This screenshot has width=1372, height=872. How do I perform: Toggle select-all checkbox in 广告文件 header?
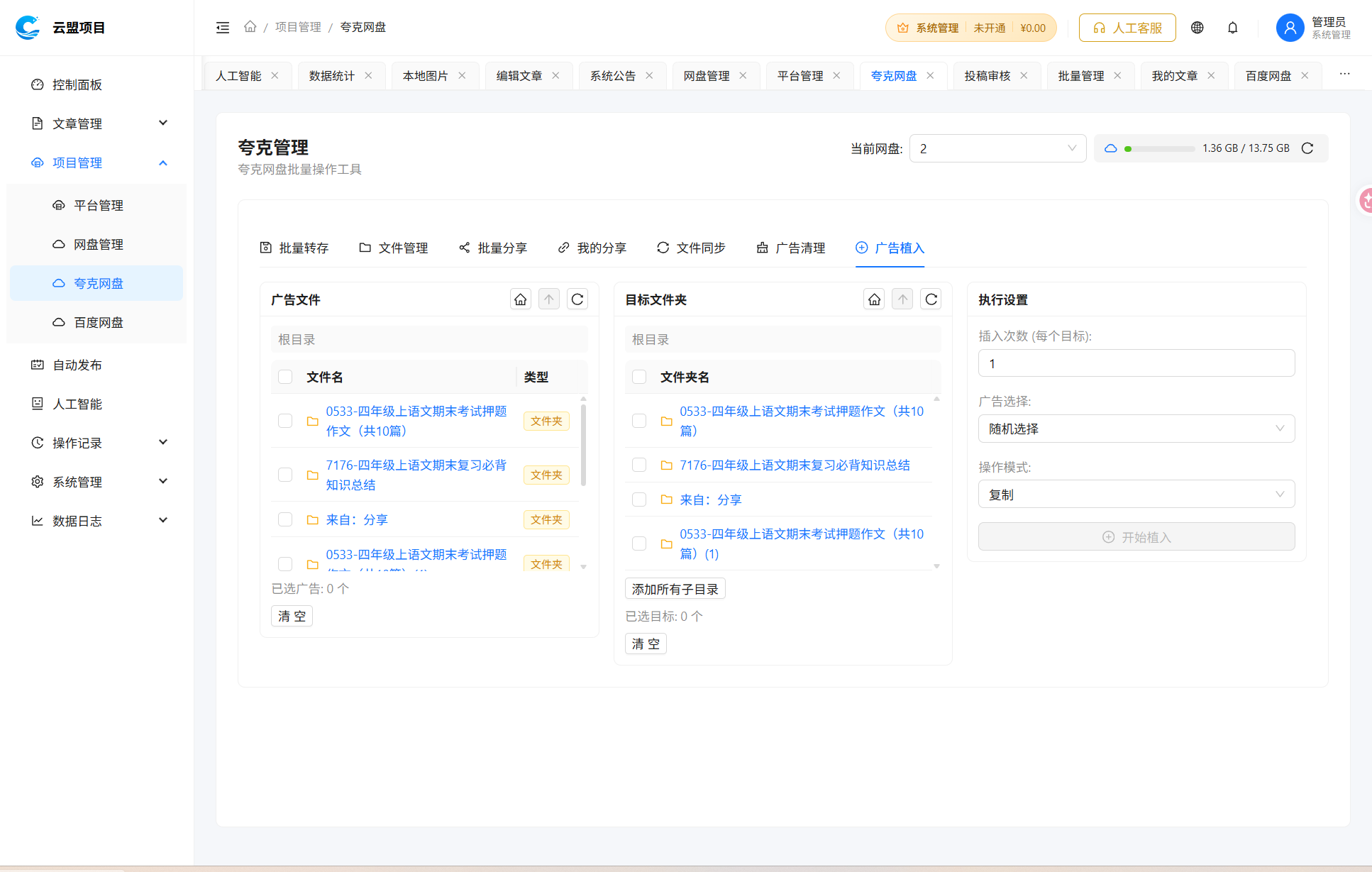pyautogui.click(x=285, y=377)
